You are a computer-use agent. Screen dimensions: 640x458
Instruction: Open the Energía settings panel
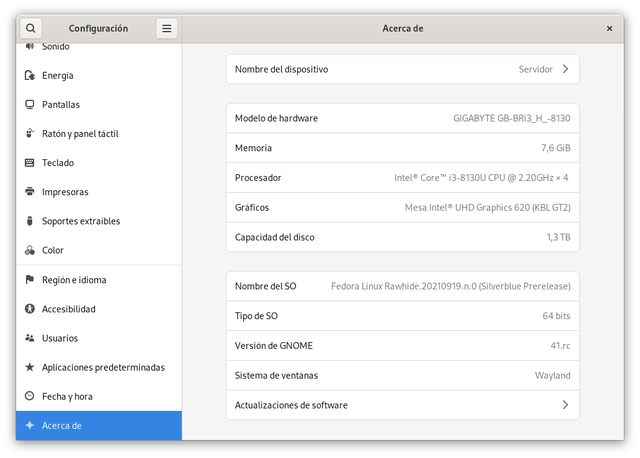(99, 75)
